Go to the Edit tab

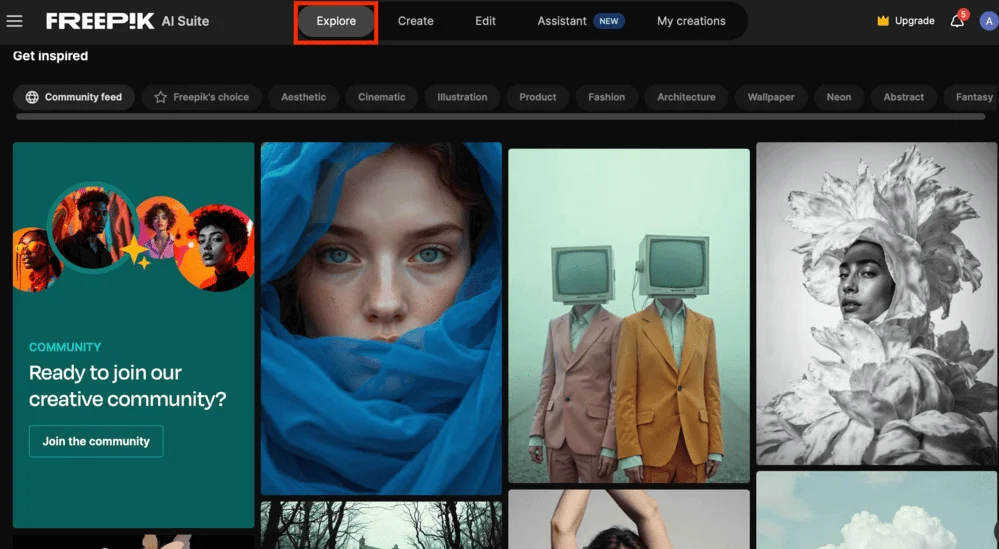485,21
